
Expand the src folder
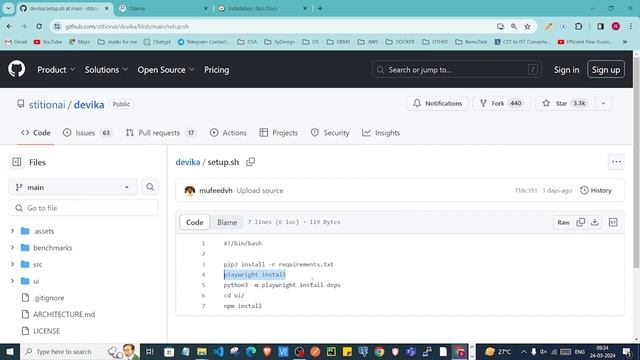pyautogui.click(x=12, y=264)
